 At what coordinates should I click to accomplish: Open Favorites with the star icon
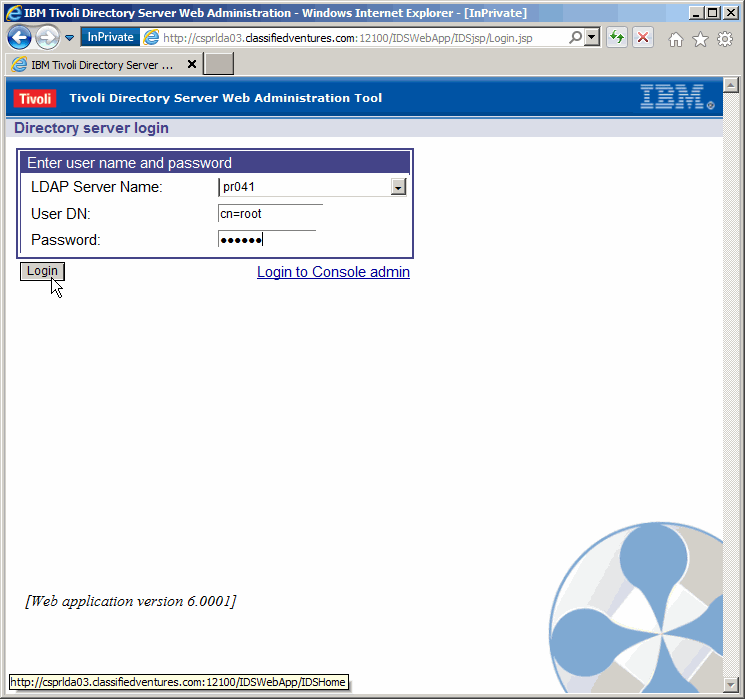(x=700, y=39)
